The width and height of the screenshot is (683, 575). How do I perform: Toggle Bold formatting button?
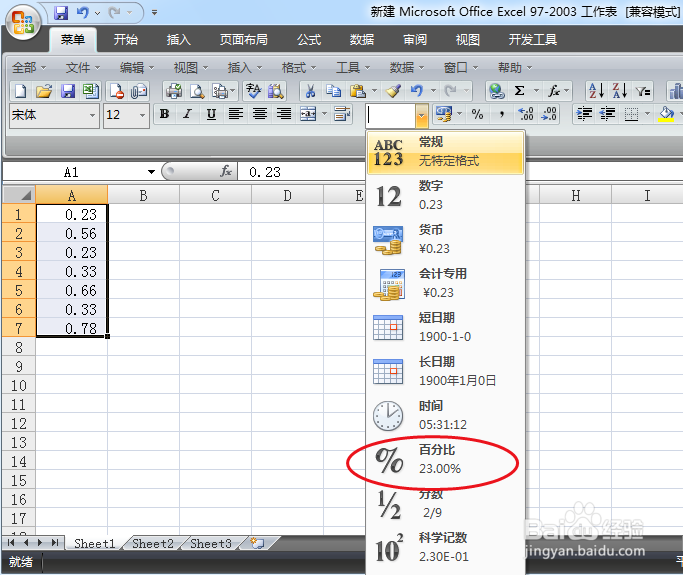(x=164, y=114)
